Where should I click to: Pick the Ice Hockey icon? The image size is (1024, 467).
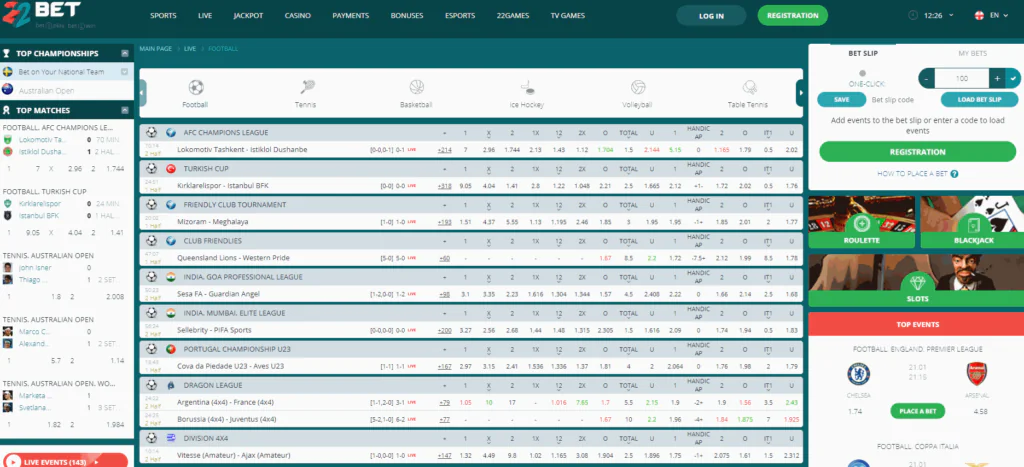[x=527, y=88]
